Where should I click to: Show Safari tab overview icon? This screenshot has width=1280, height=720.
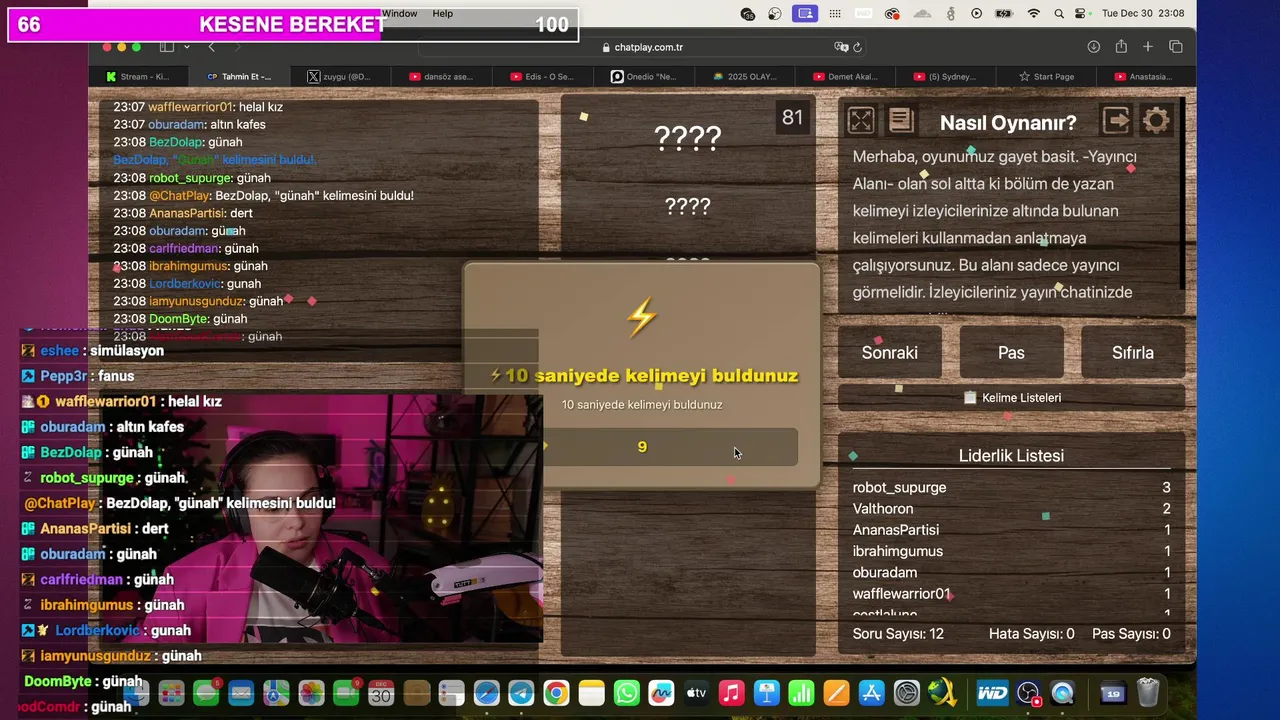coord(1176,47)
